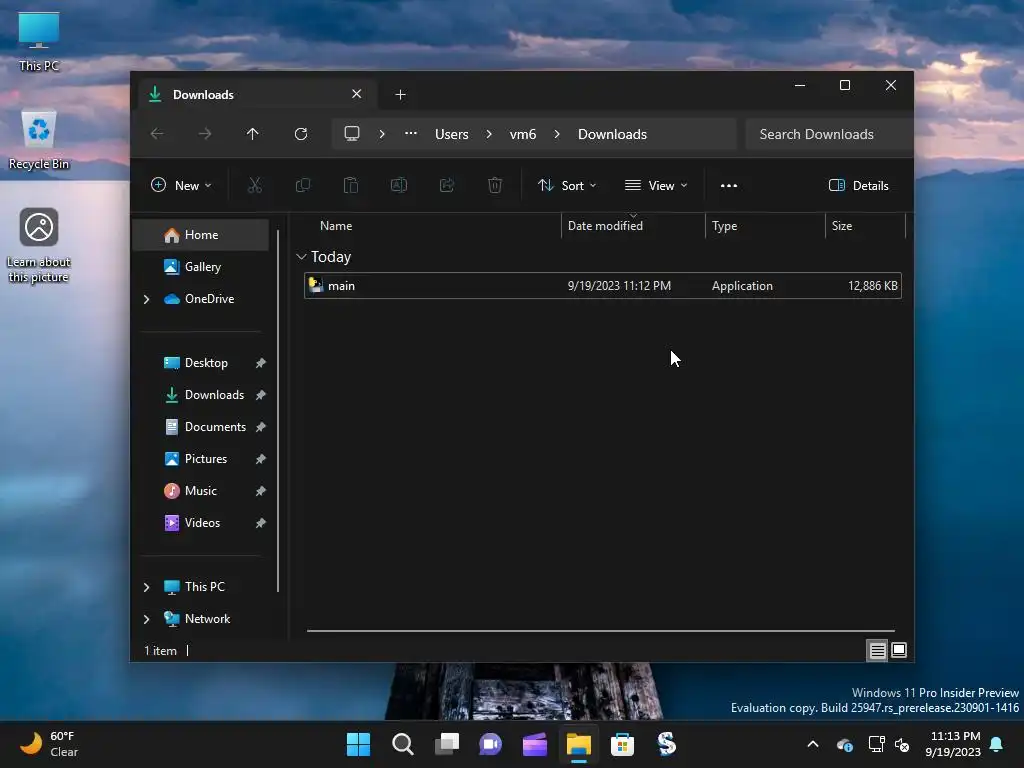
Task: Unpin Music via its pin icon
Action: click(261, 491)
